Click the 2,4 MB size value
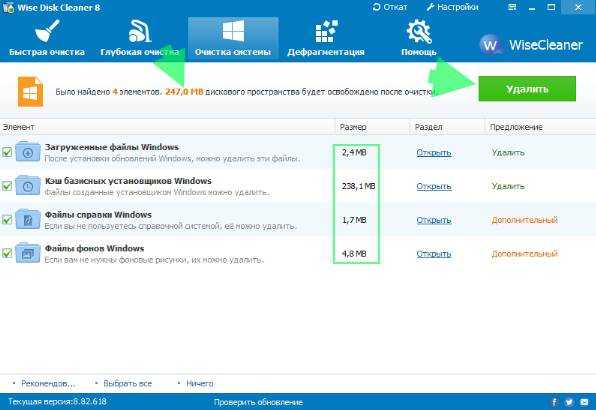596x410 pixels. pyautogui.click(x=354, y=152)
